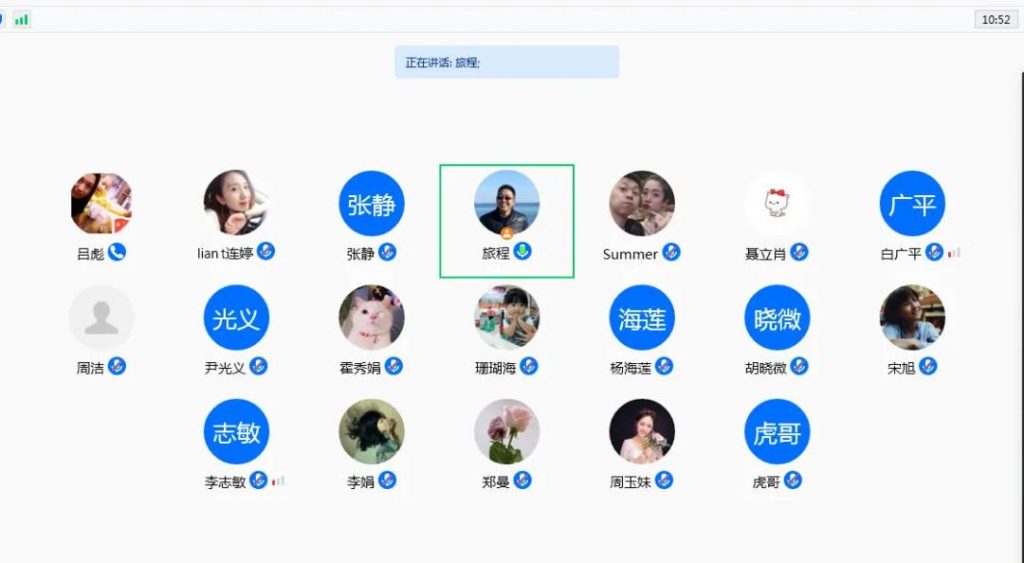The height and width of the screenshot is (563, 1024).
Task: Click the 10:52 time display
Action: [996, 20]
